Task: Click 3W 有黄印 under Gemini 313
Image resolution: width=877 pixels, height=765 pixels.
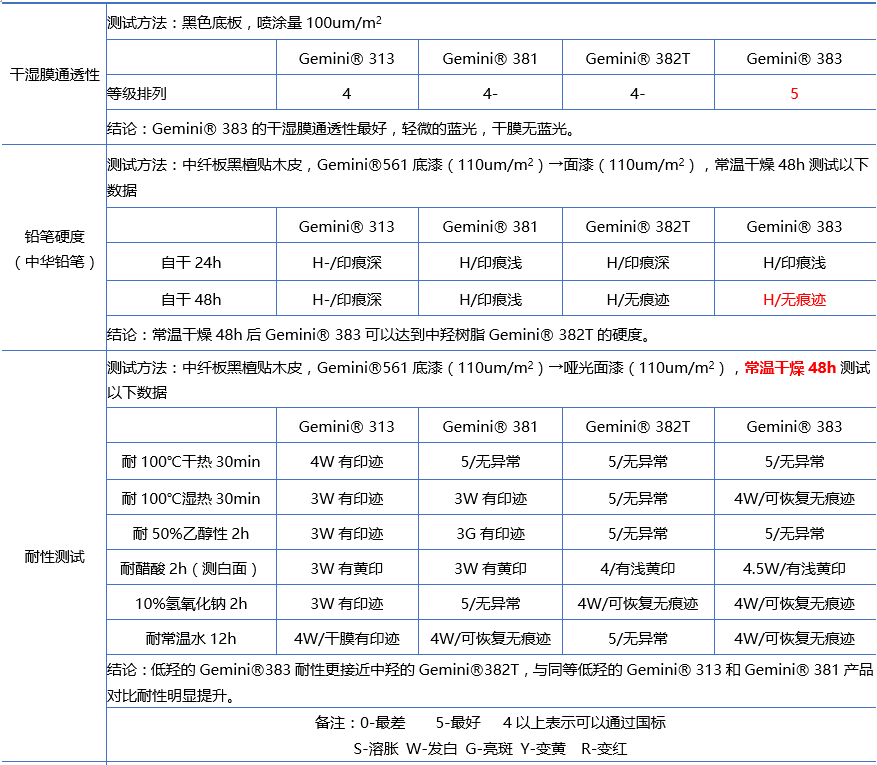Action: point(347,569)
